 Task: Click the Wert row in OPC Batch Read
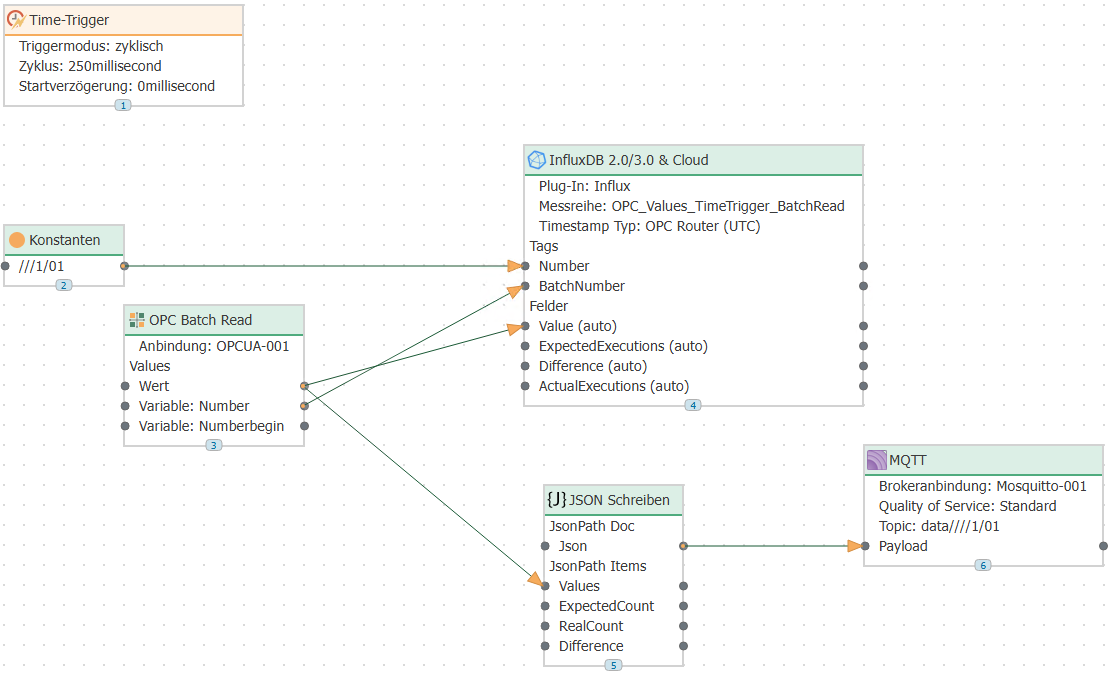point(154,386)
